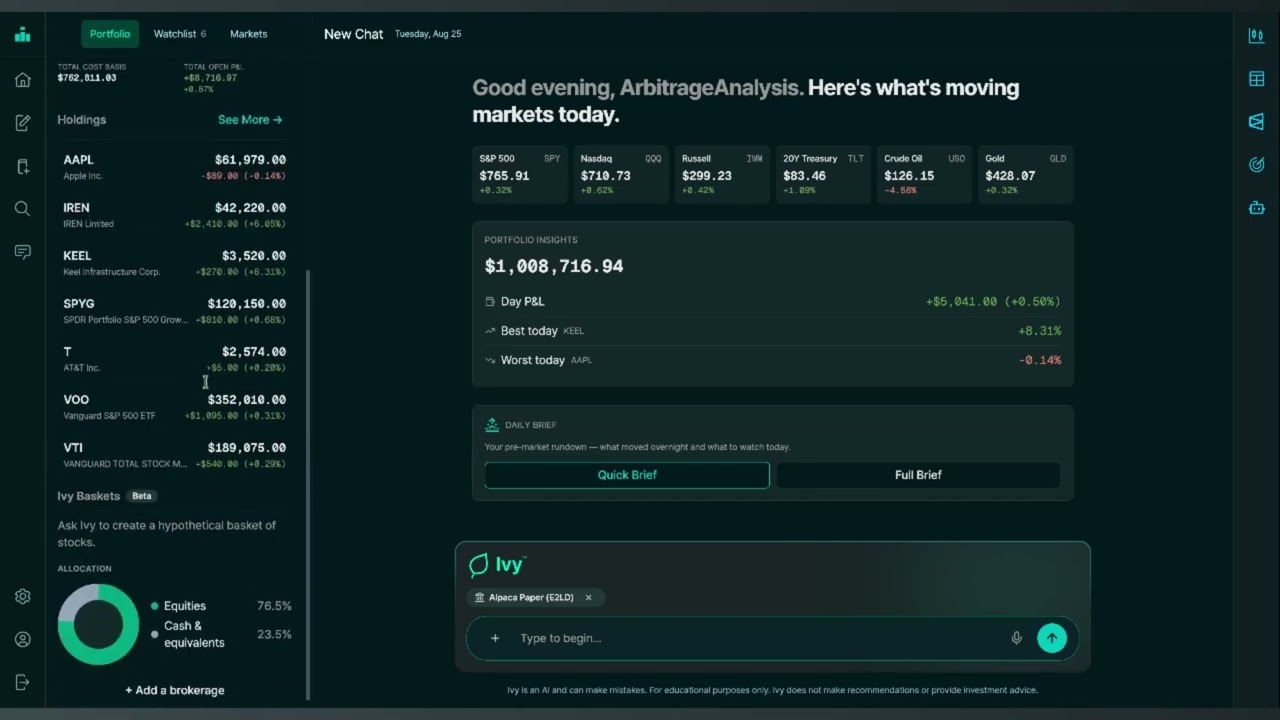Screen dimensions: 1280x720
Task: Select the Quick Brief button
Action: pyautogui.click(x=627, y=475)
